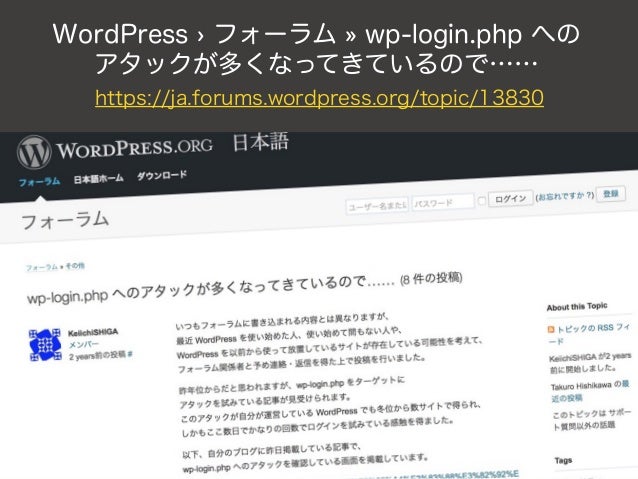Open the フォーラム navigation tab

tap(39, 182)
